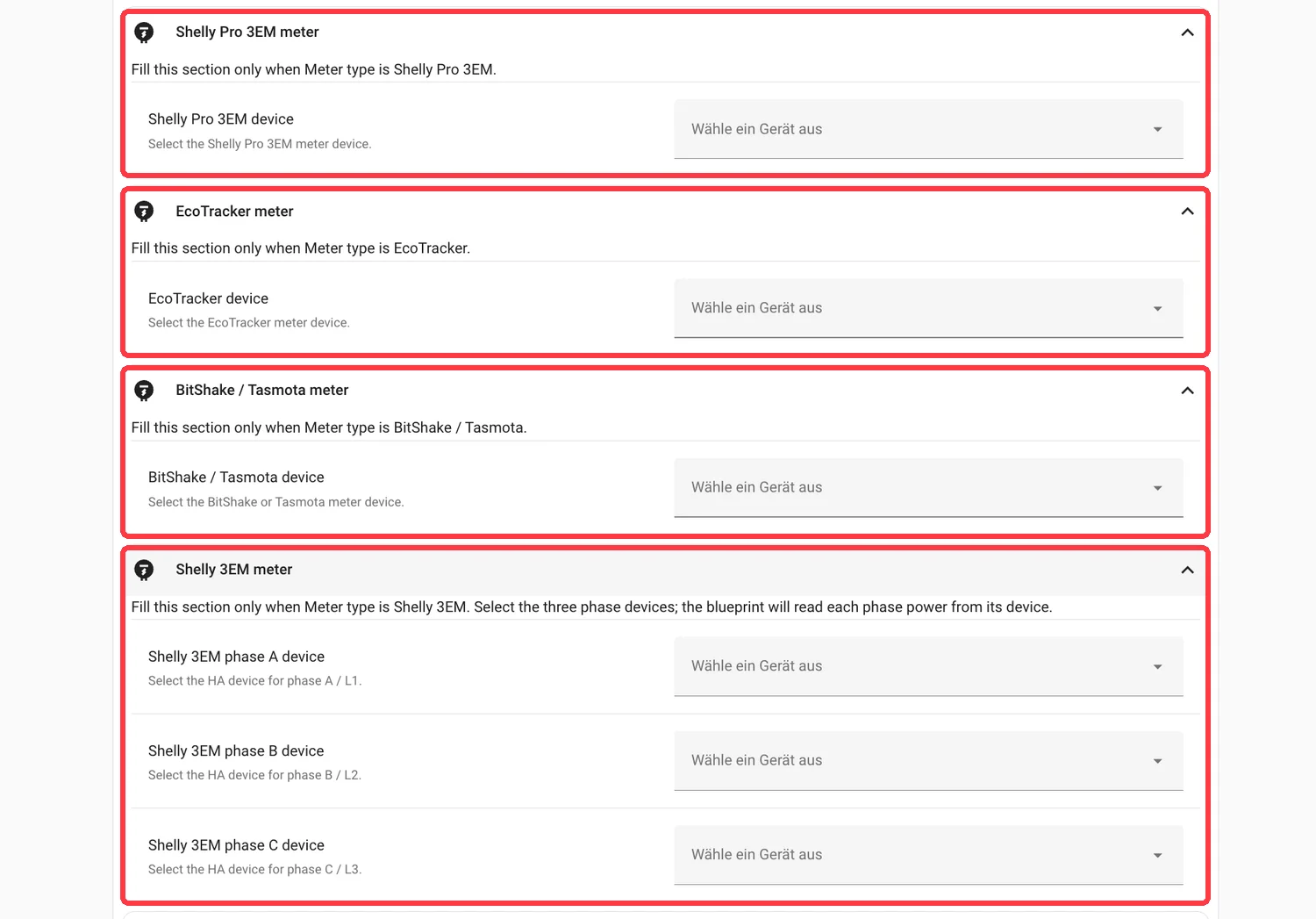Click 'Select the Shelly Pro 3EM meter device.' hint

(x=260, y=144)
